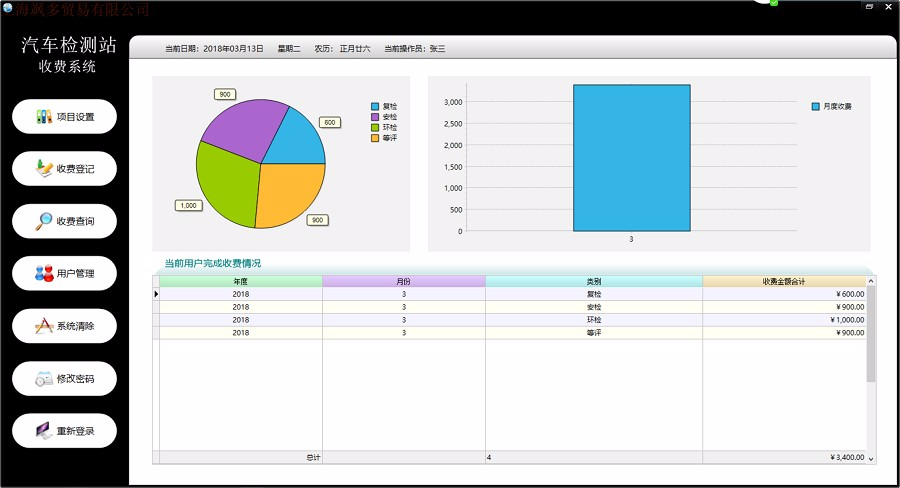Click the 收费金额合计 column header
Viewport: 900px width, 488px height.
(x=783, y=282)
